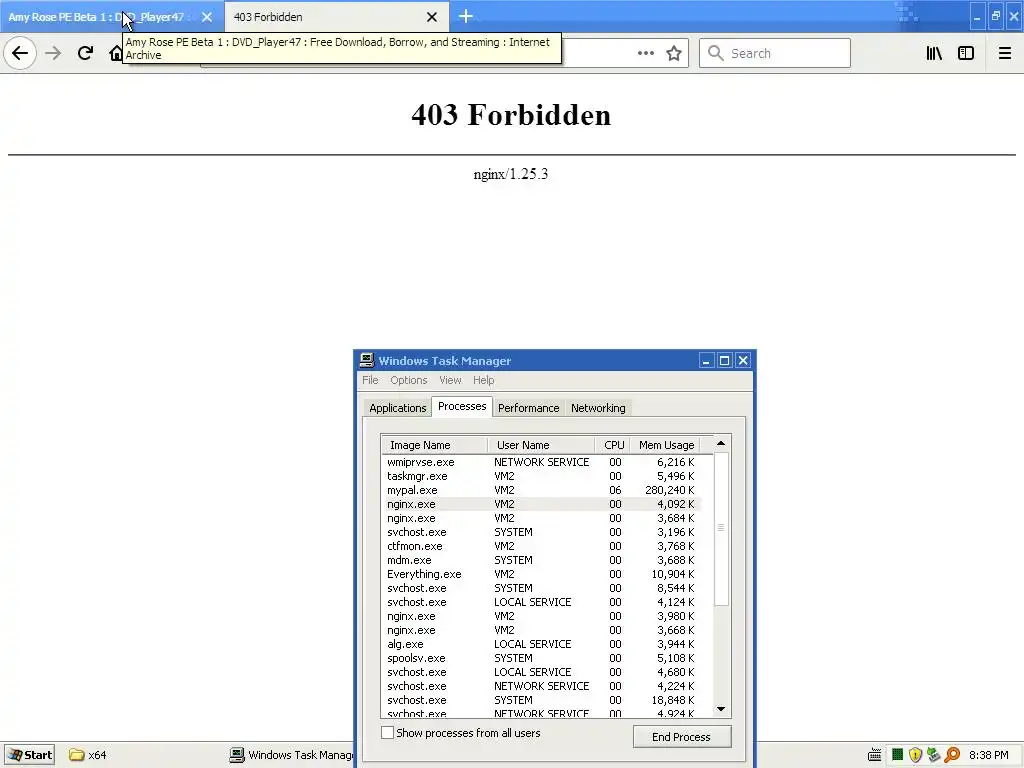Sort processes by Mem Usage column
The image size is (1024, 768).
(x=665, y=445)
